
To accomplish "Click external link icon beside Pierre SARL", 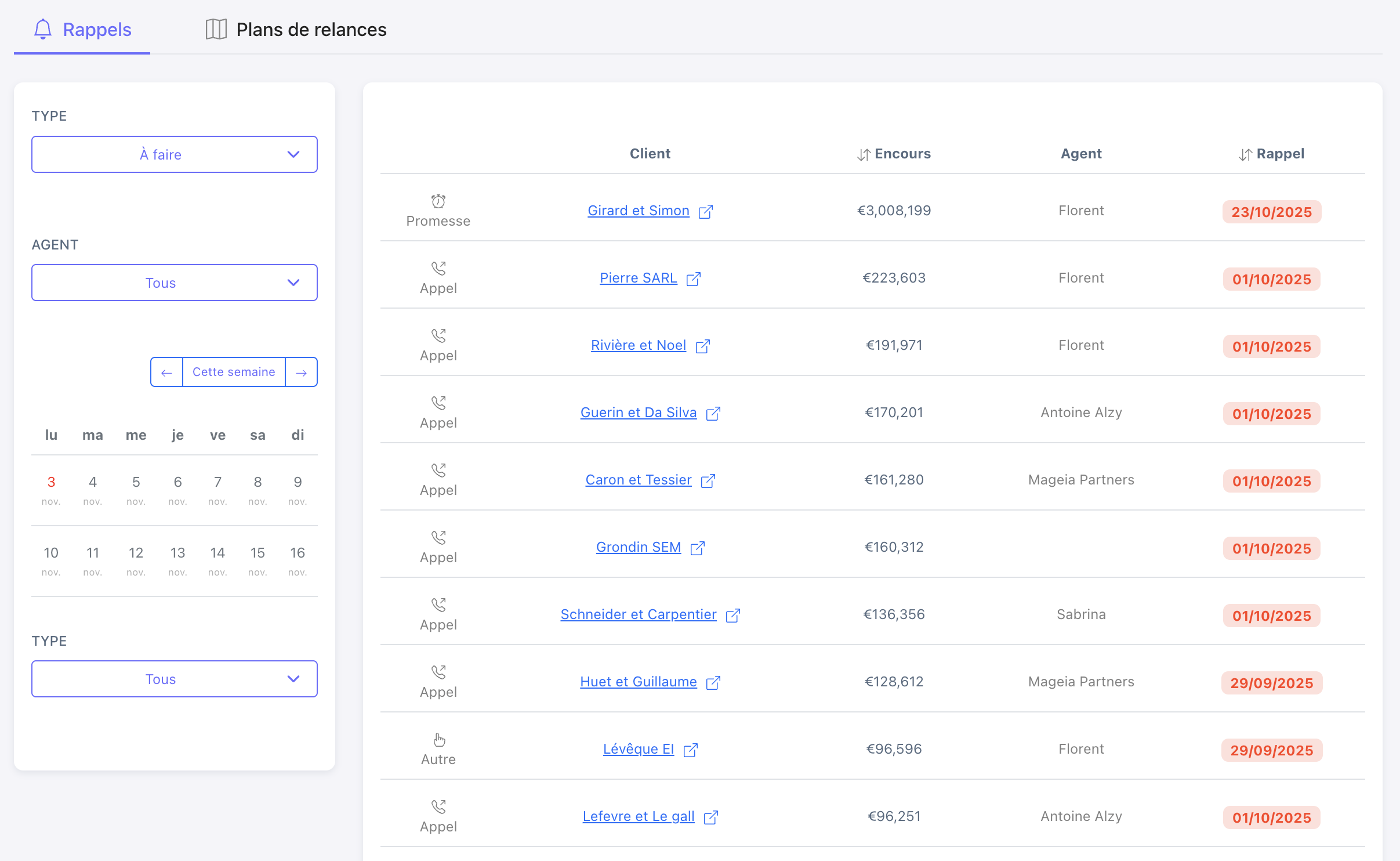I will coord(693,278).
